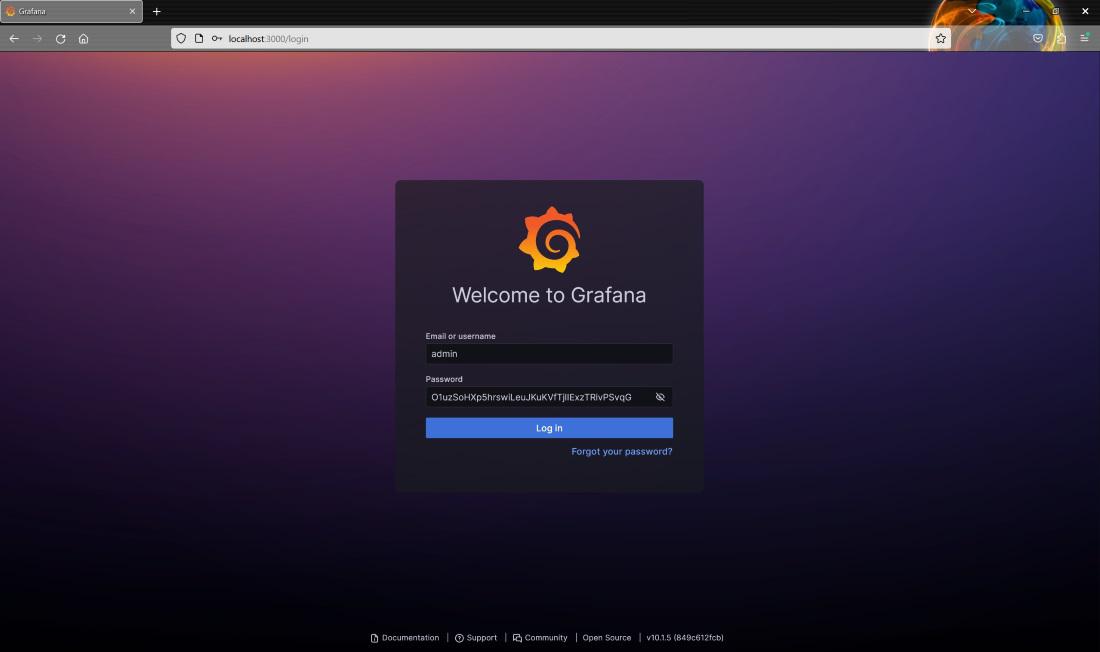Open the Save to Pocket icon
The height and width of the screenshot is (652, 1100).
1038,39
